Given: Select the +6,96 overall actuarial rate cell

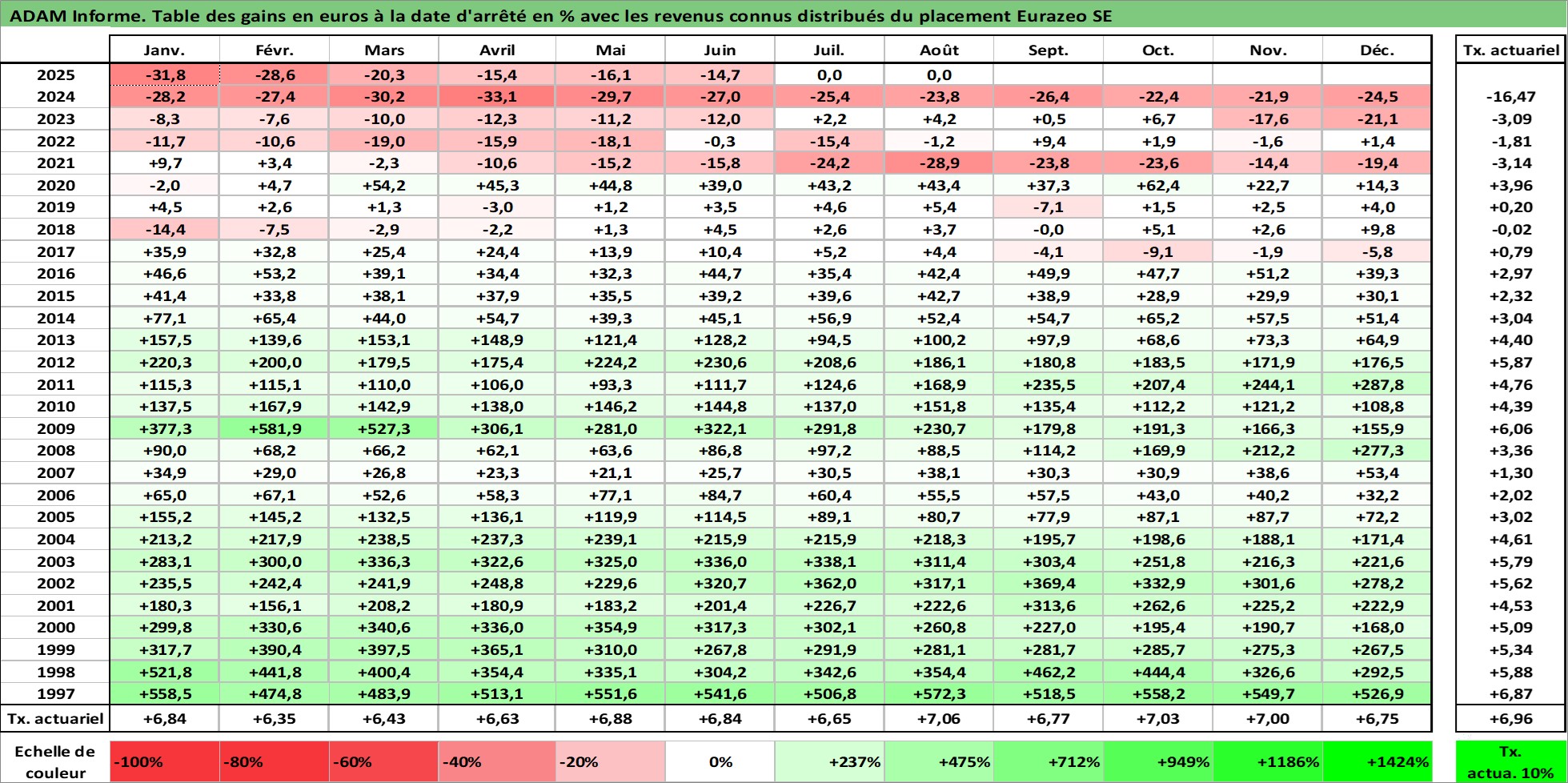Looking at the screenshot, I should pyautogui.click(x=1511, y=719).
